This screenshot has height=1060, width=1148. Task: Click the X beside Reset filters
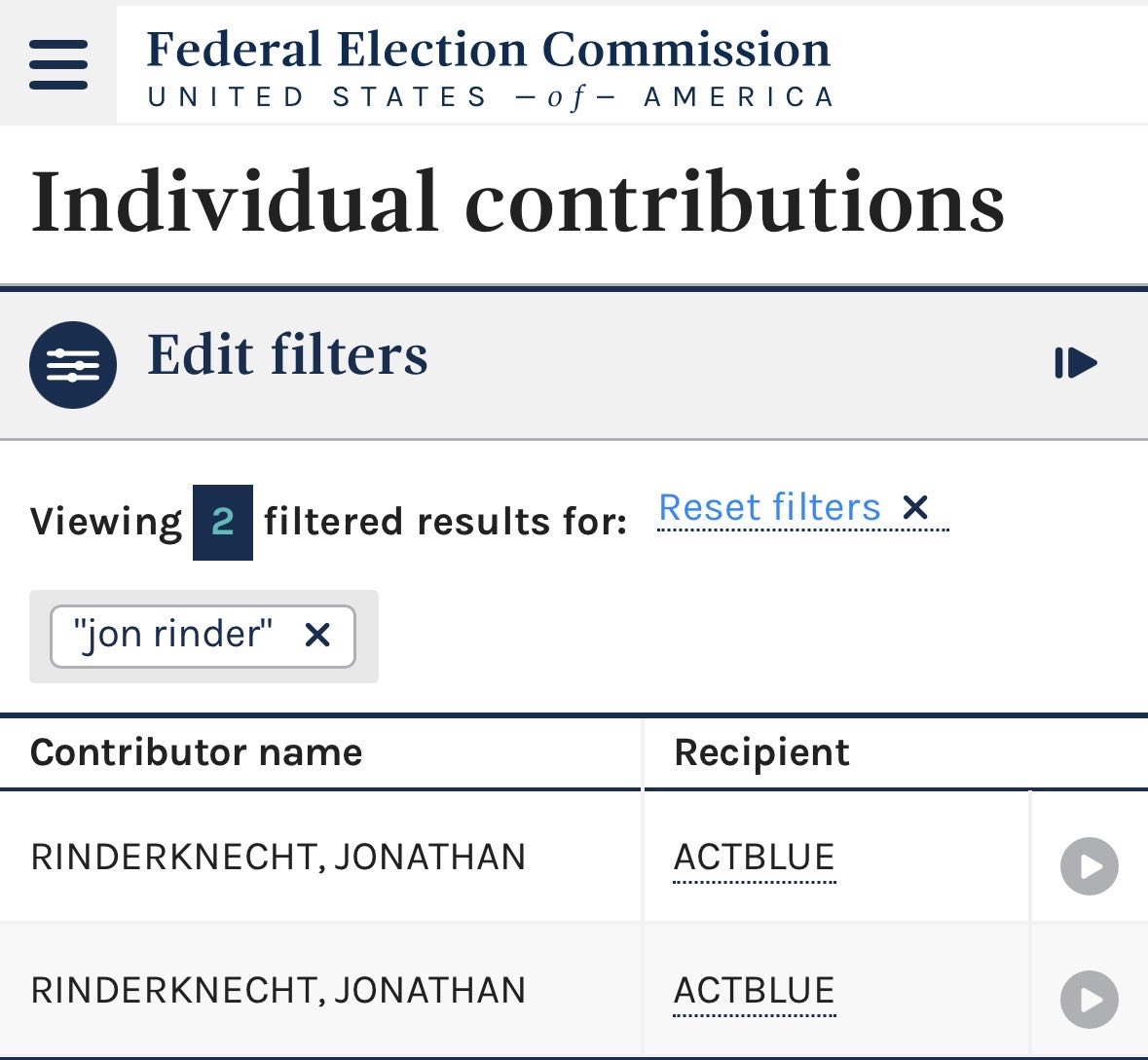coord(915,508)
